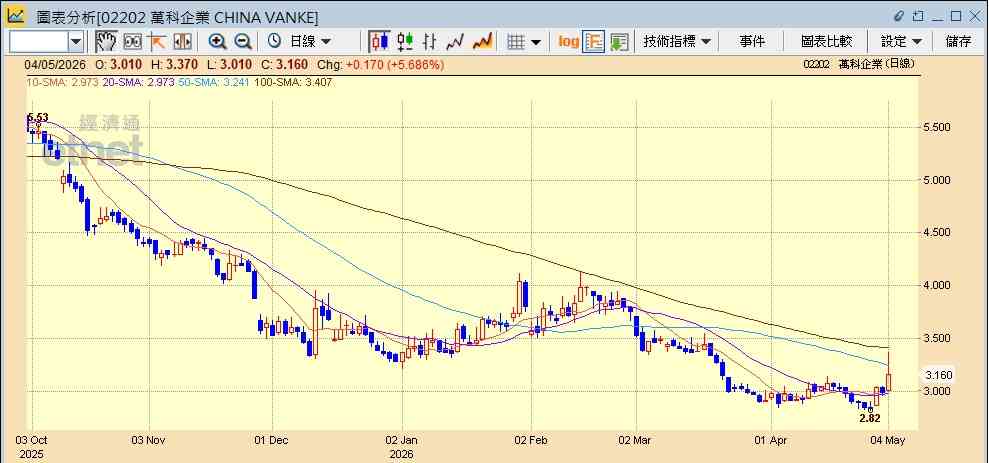Switch to line chart style
Screen dimensions: 989x463
(x=455, y=42)
